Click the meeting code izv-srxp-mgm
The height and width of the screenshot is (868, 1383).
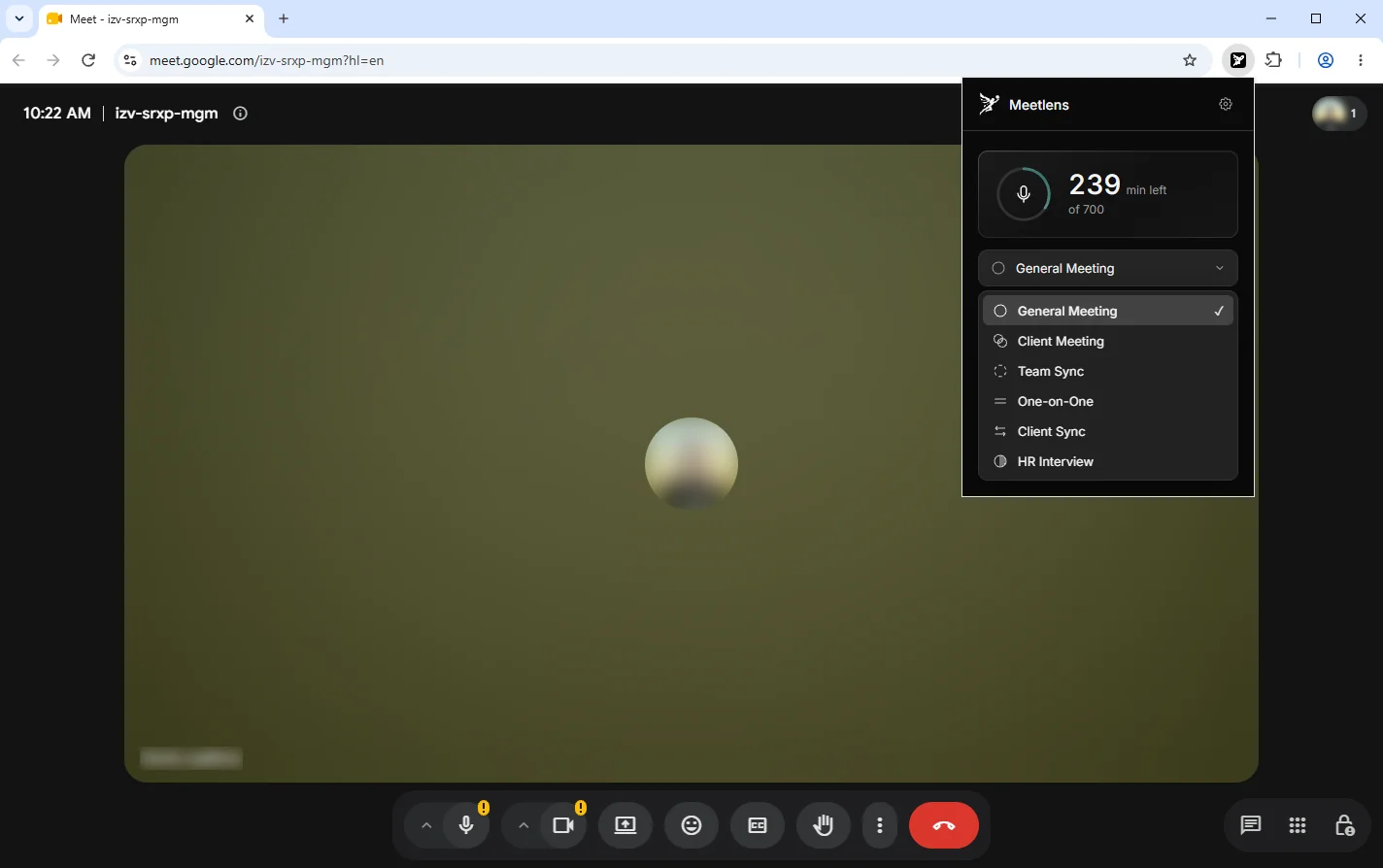pos(166,113)
